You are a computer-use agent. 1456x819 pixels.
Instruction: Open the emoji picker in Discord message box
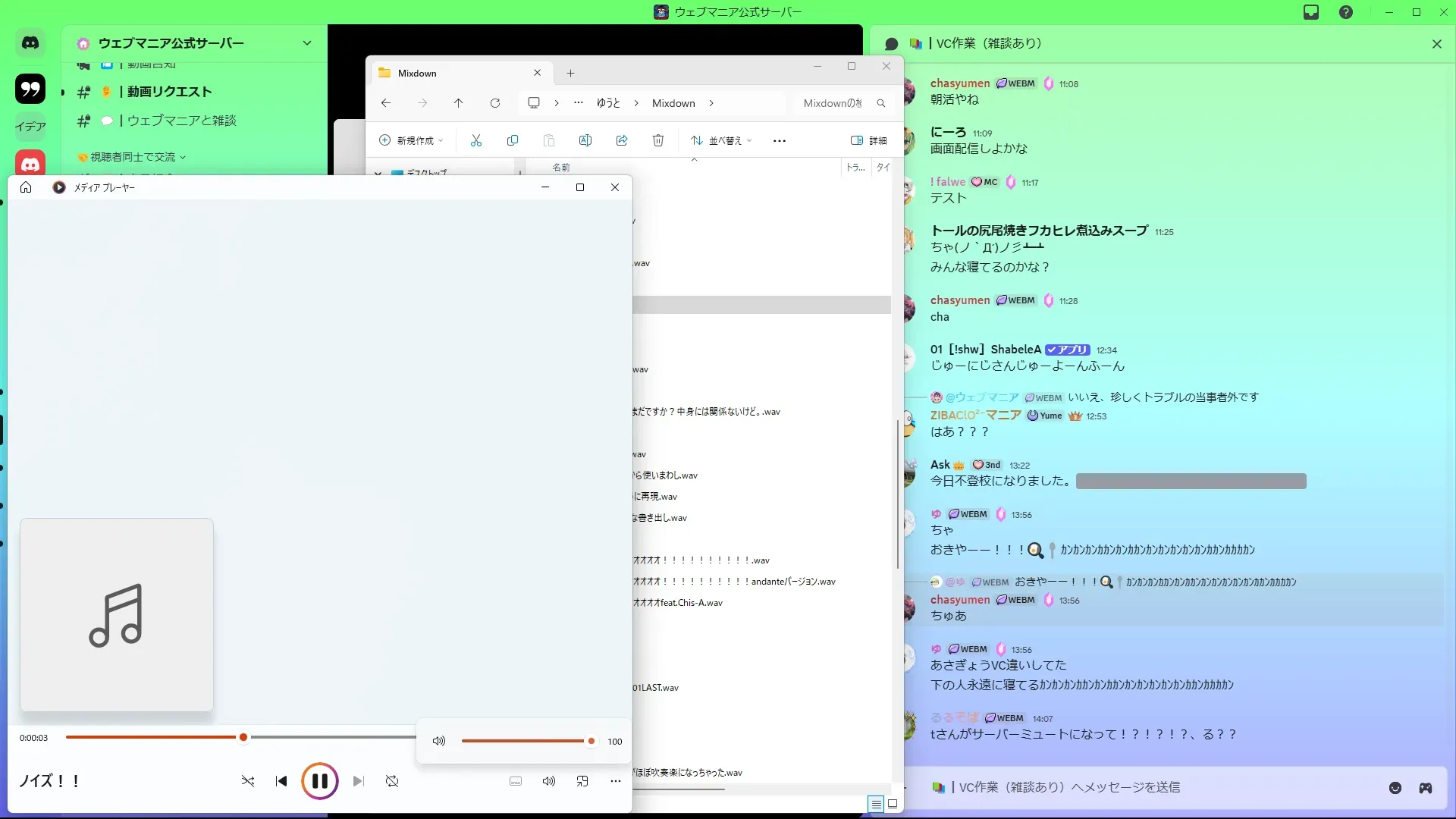1395,788
